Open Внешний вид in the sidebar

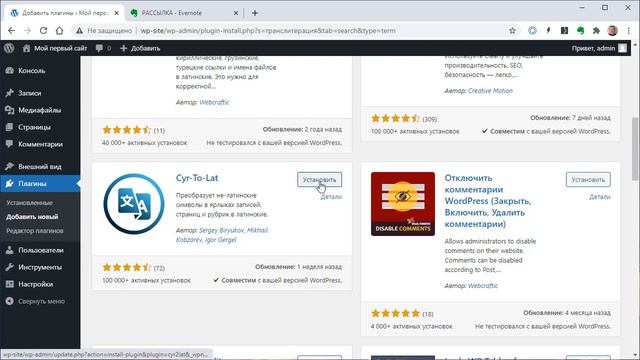click(40, 167)
